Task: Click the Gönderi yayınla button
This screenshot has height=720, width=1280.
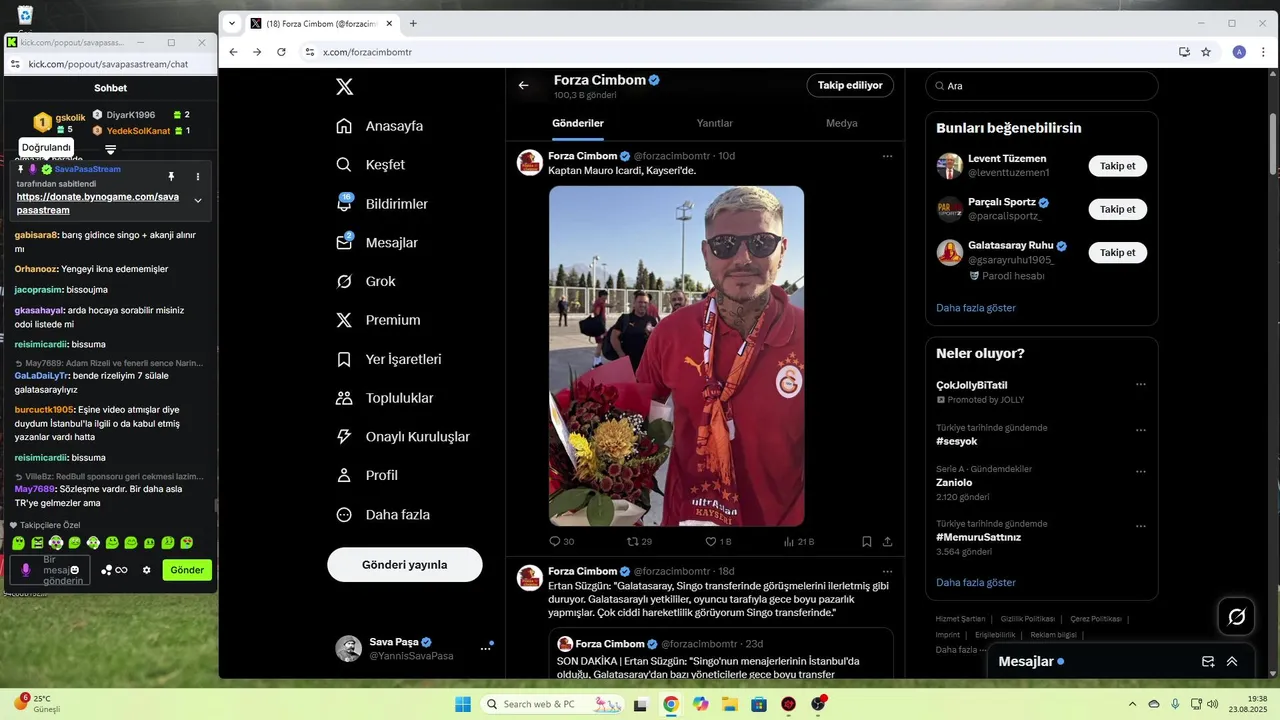Action: [405, 565]
